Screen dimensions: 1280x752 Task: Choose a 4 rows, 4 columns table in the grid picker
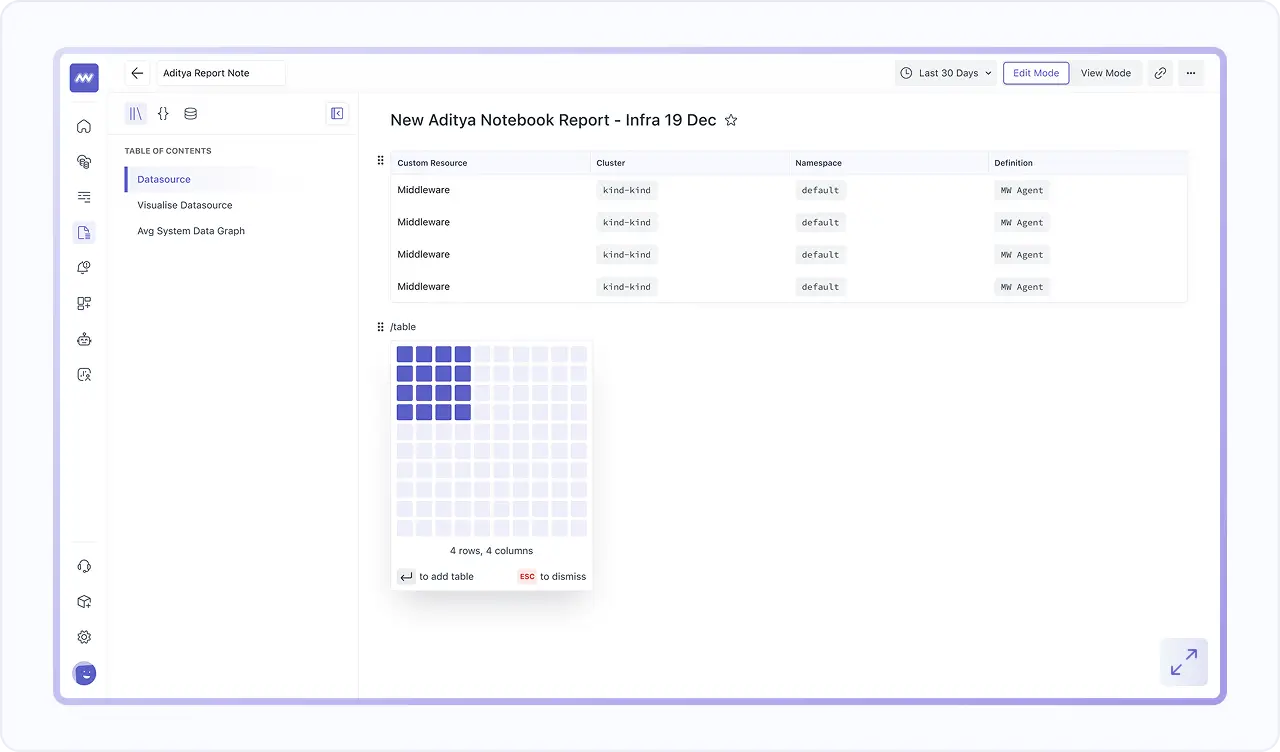[x=462, y=411]
